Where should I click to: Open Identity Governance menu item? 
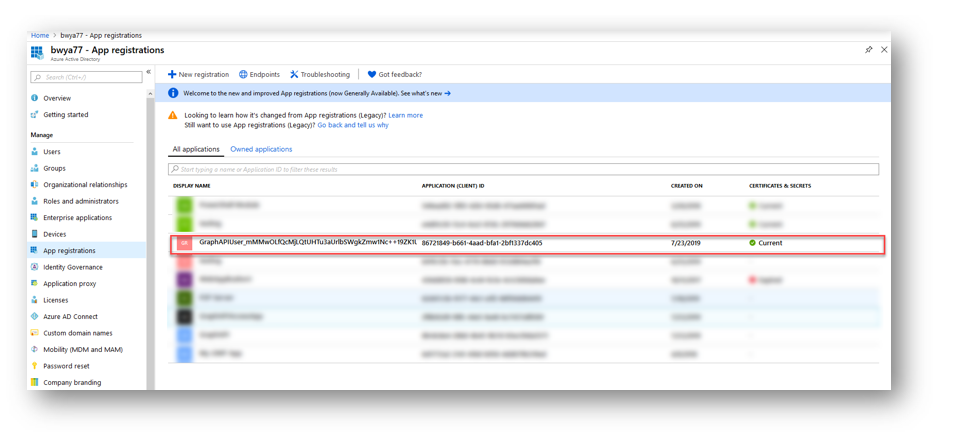pos(73,266)
